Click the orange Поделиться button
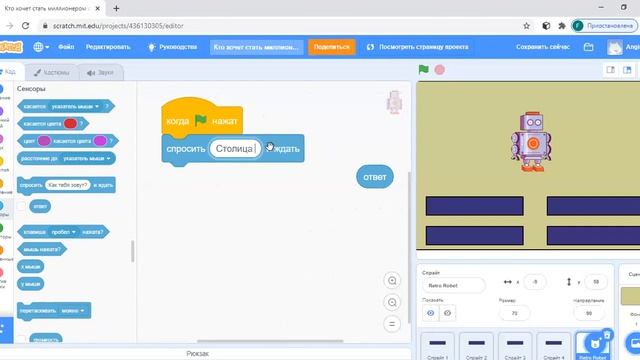This screenshot has height=360, width=640. point(331,47)
